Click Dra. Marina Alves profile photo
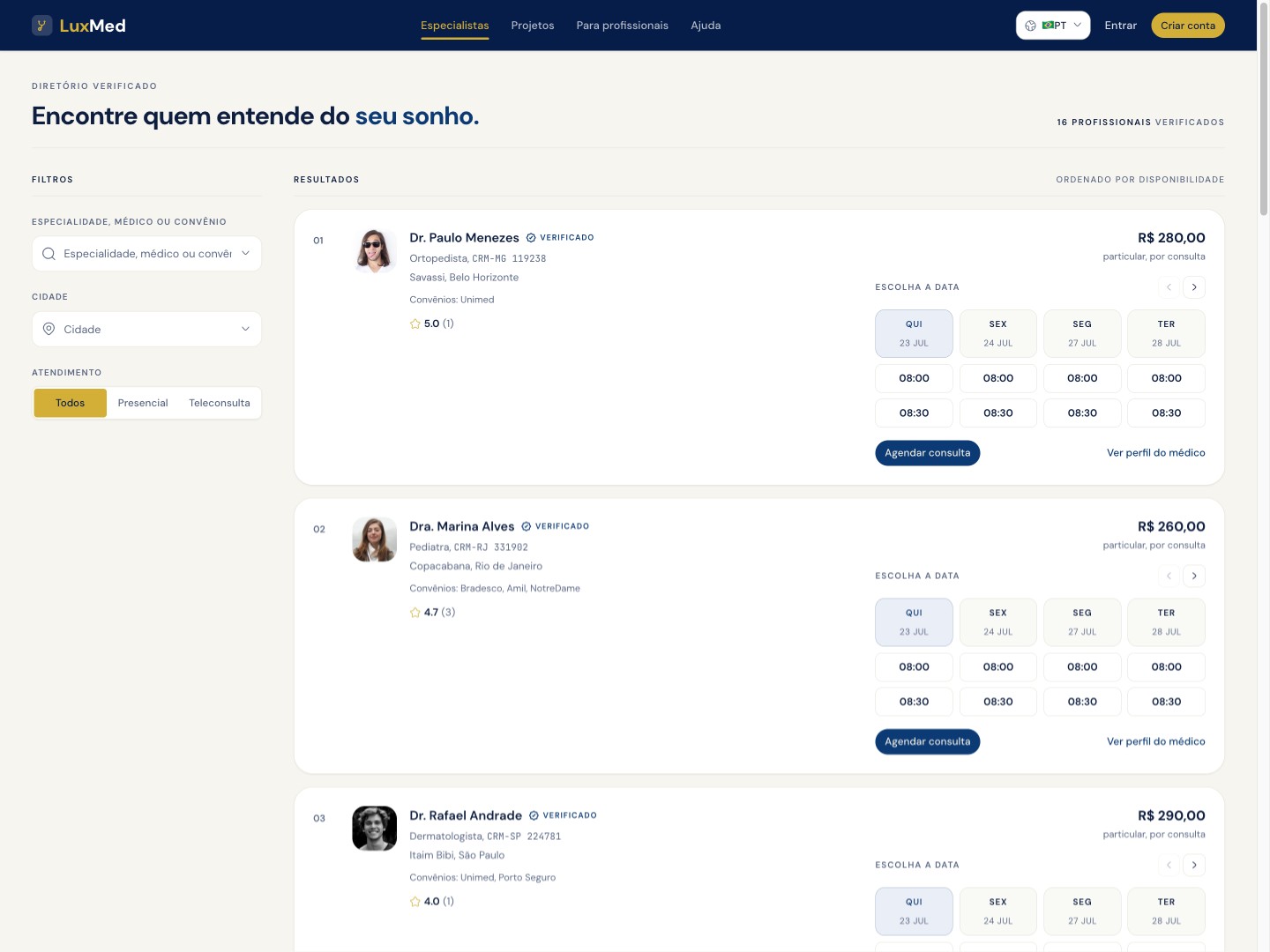The image size is (1270, 952). (375, 539)
